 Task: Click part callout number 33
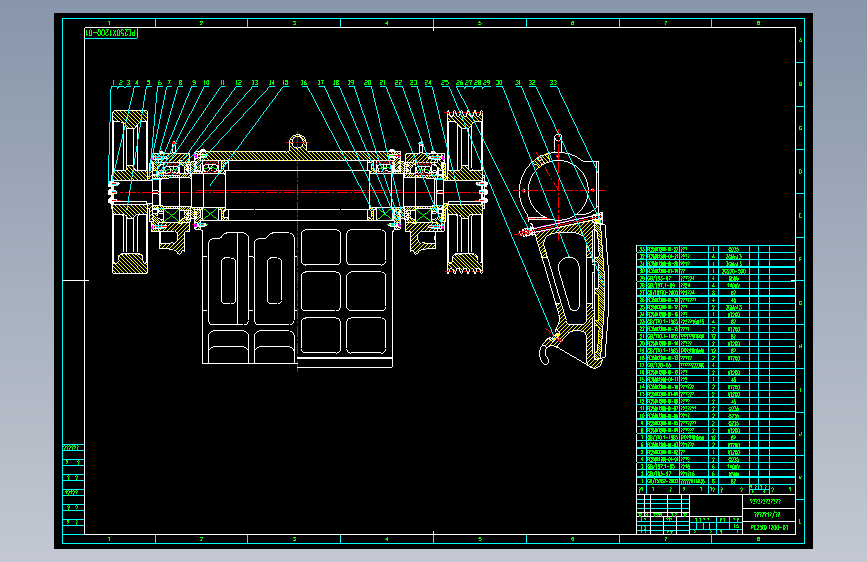(553, 83)
